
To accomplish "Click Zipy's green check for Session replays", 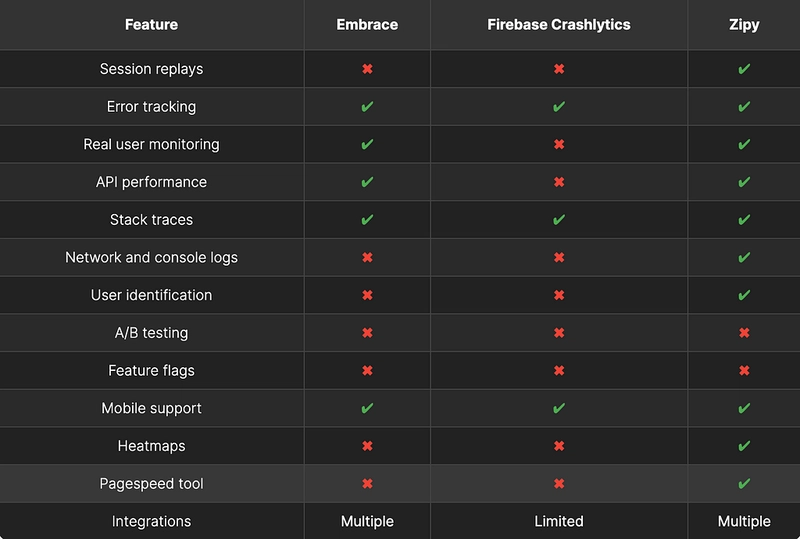I will coord(744,69).
